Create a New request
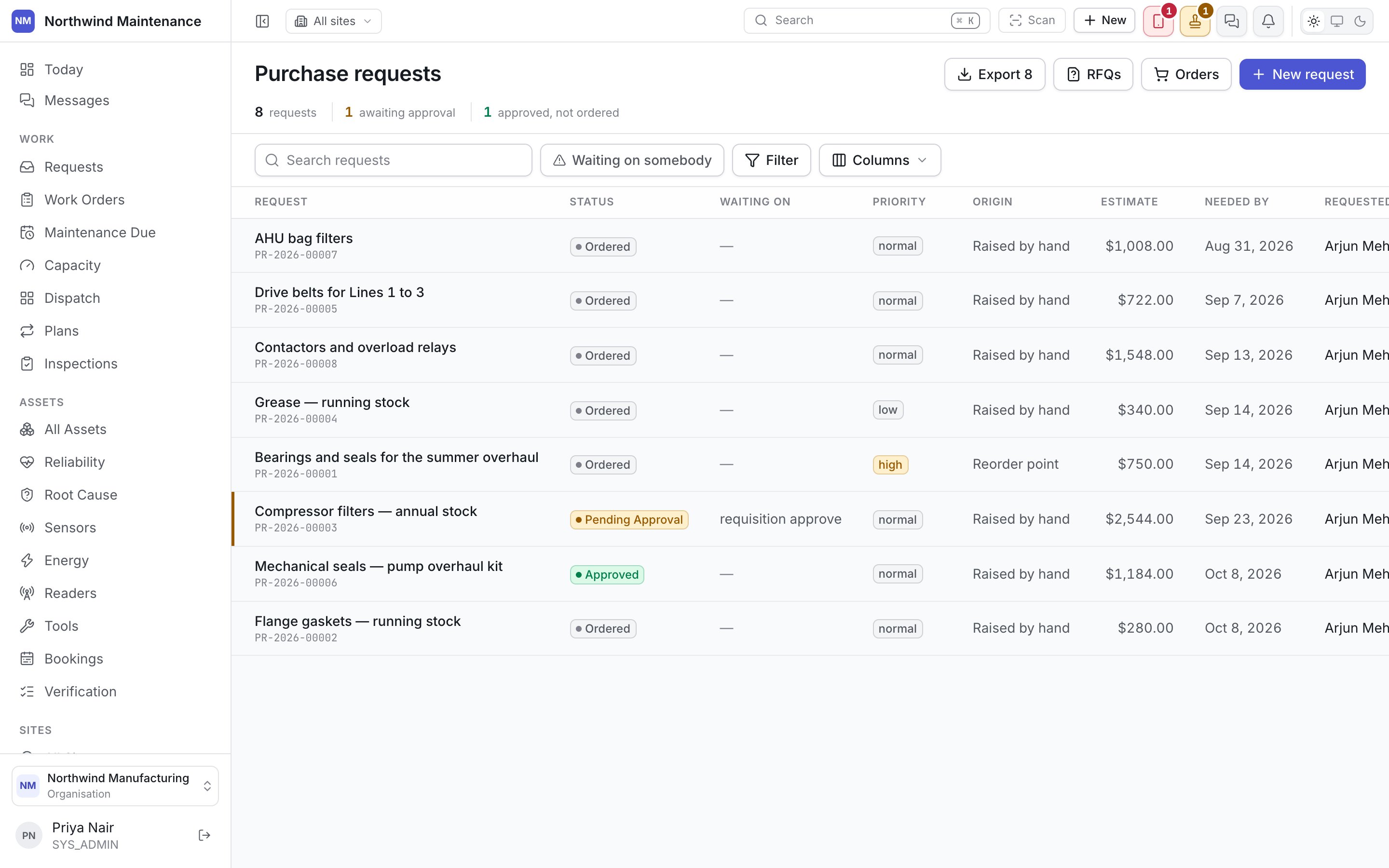 tap(1302, 74)
